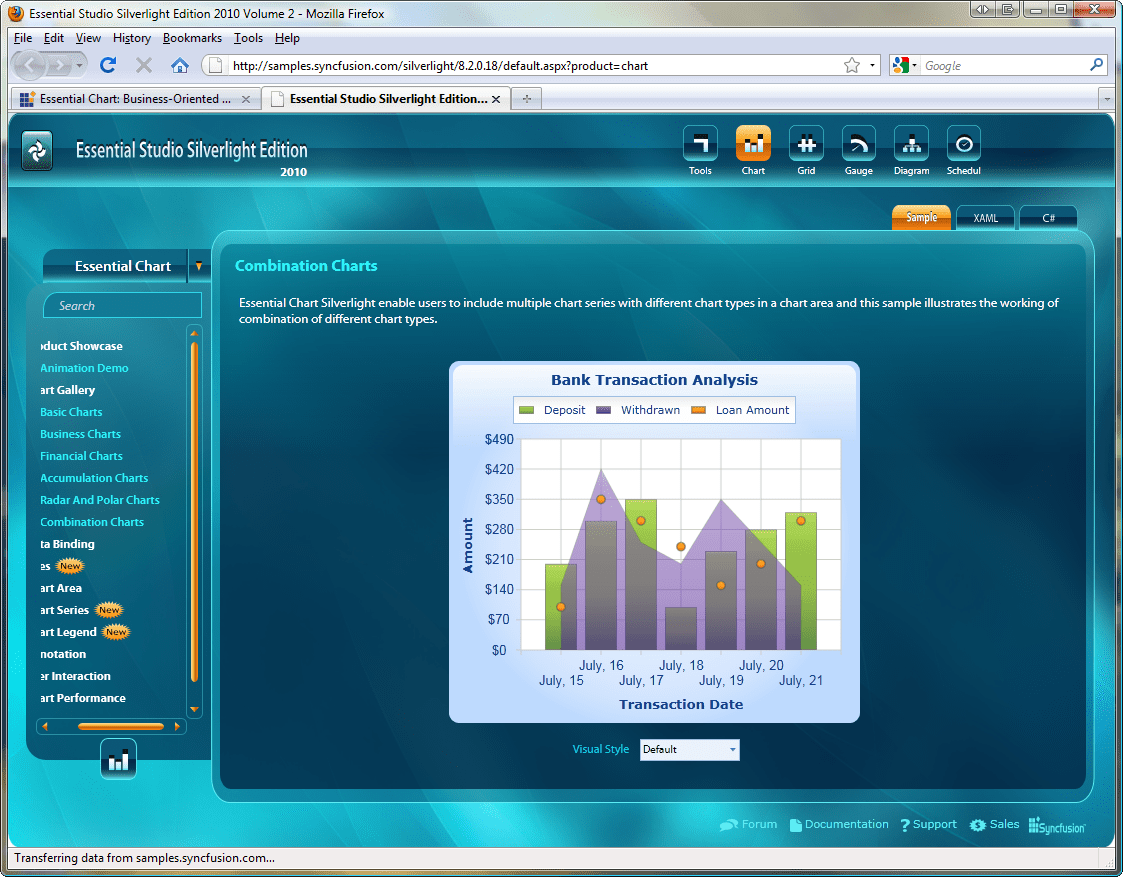Open the search engine selector in Google box
Screen dimensions: 1123x877
coord(903,64)
